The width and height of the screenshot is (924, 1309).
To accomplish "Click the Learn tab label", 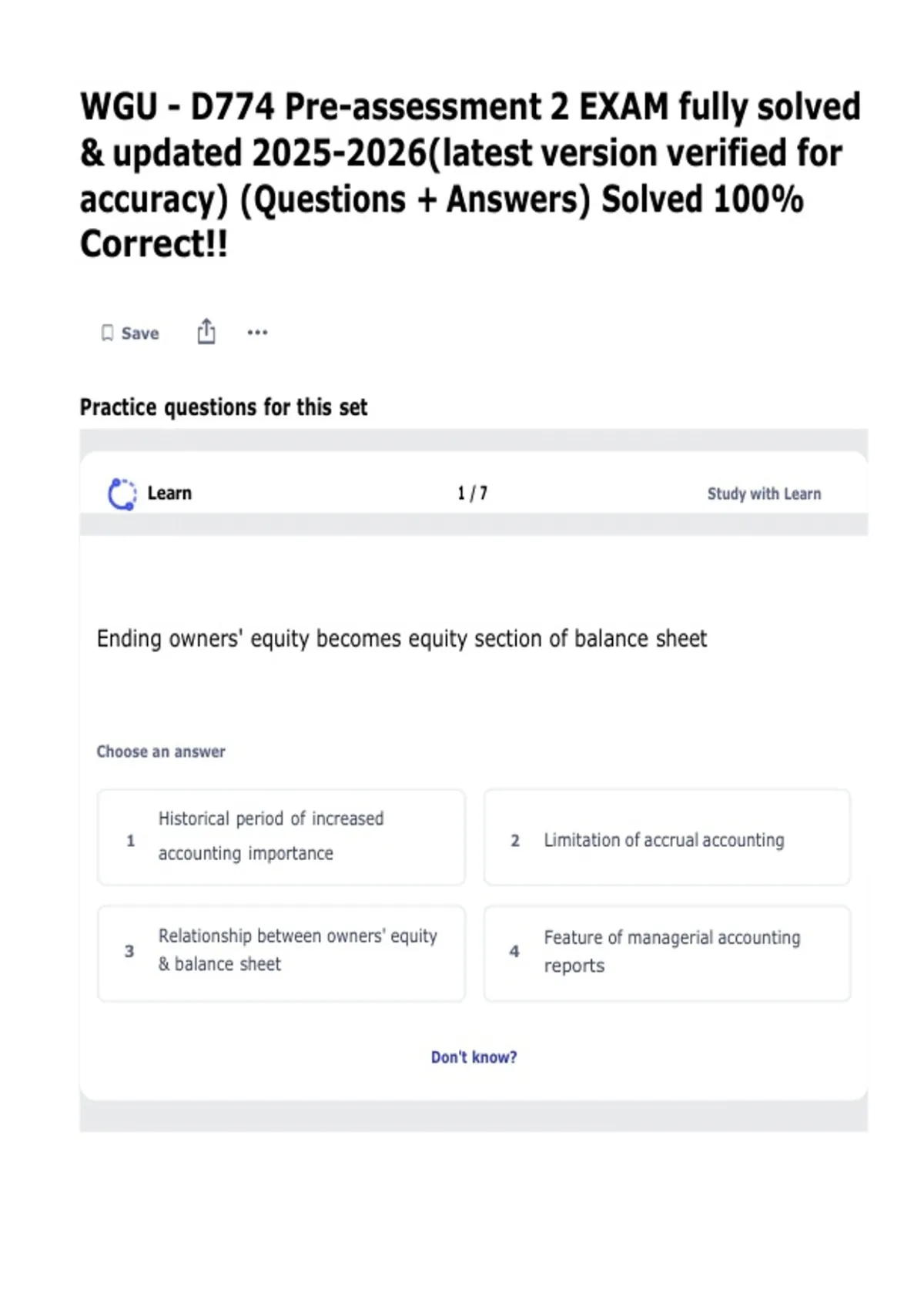I will 169,493.
